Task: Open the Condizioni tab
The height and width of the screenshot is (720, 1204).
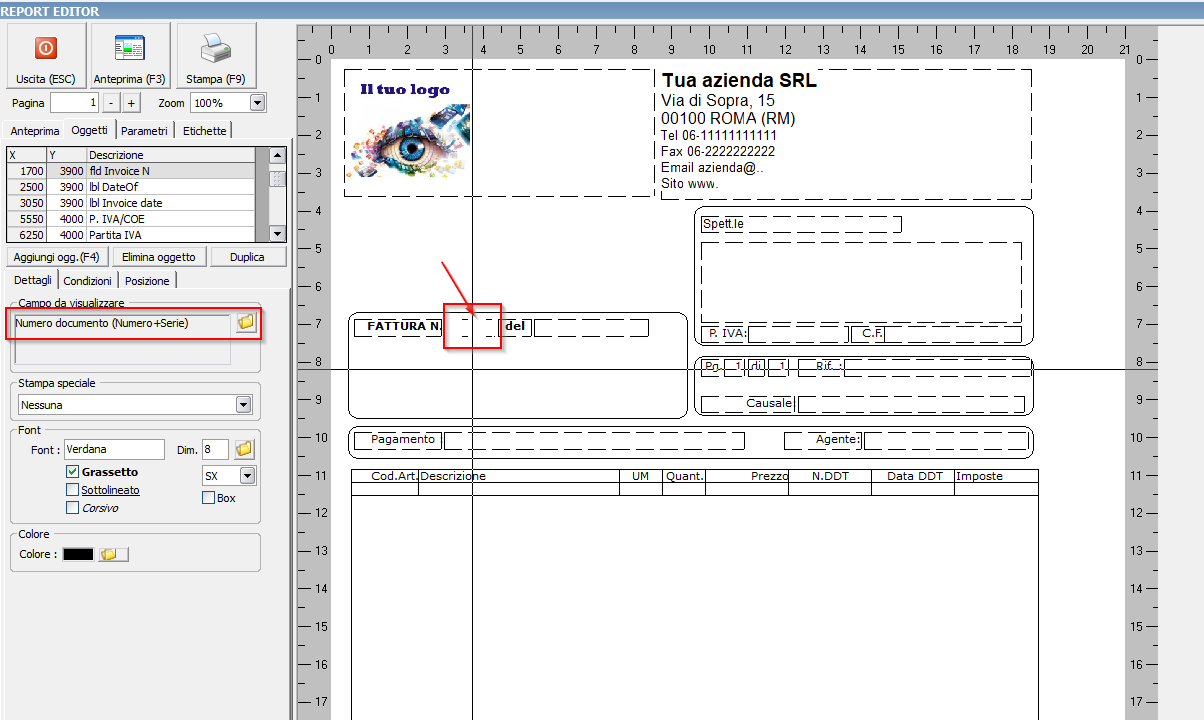Action: point(88,281)
